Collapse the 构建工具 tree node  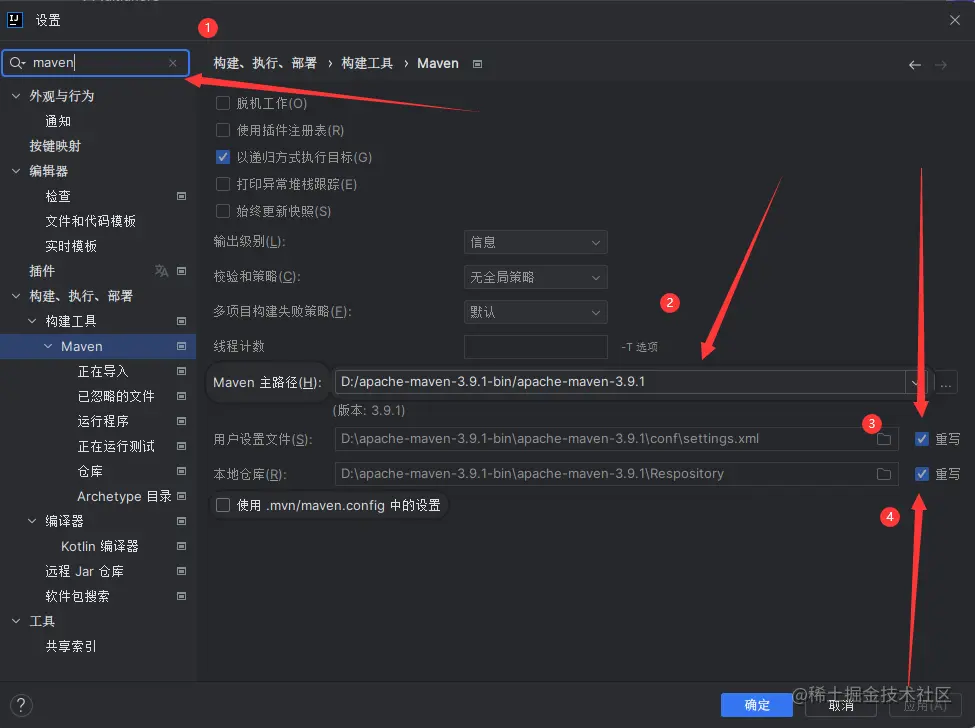pyautogui.click(x=32, y=321)
